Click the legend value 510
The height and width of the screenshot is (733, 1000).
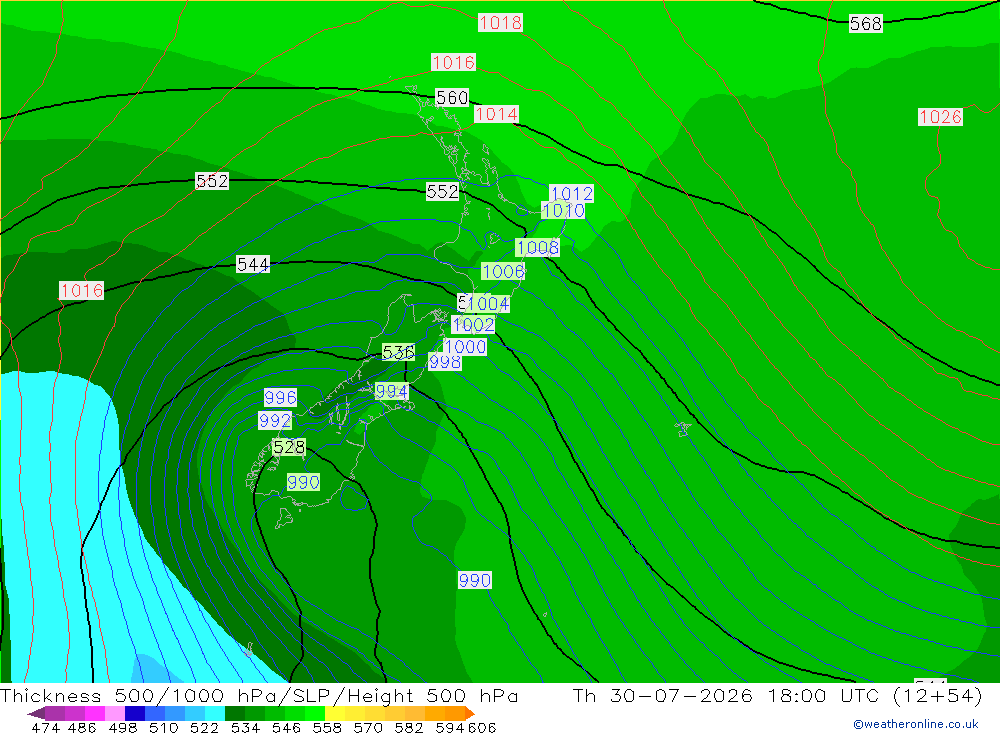pyautogui.click(x=164, y=727)
